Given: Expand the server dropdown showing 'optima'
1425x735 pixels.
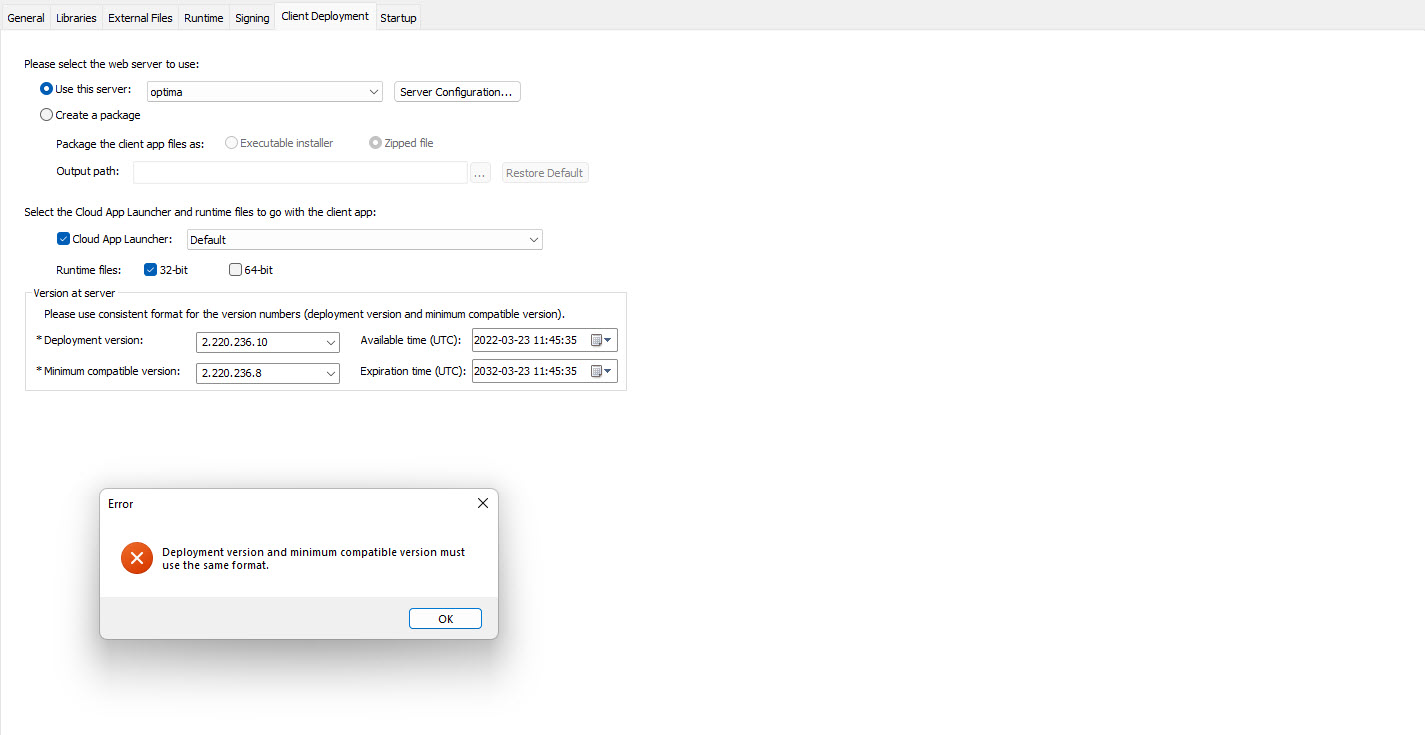Looking at the screenshot, I should pos(374,92).
